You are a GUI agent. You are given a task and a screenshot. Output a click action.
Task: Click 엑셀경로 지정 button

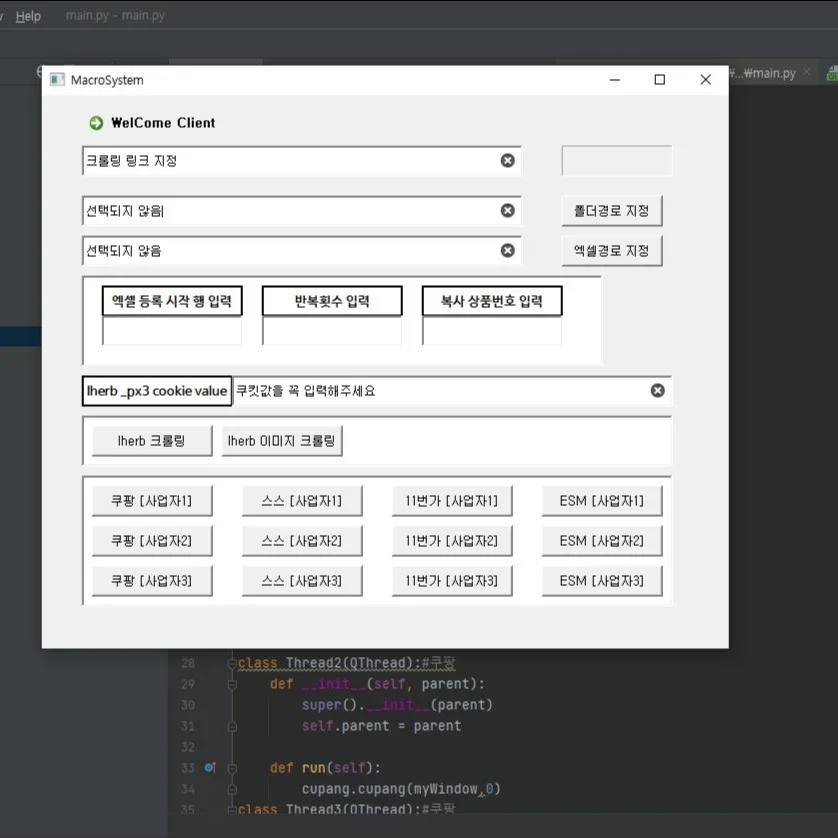(611, 251)
